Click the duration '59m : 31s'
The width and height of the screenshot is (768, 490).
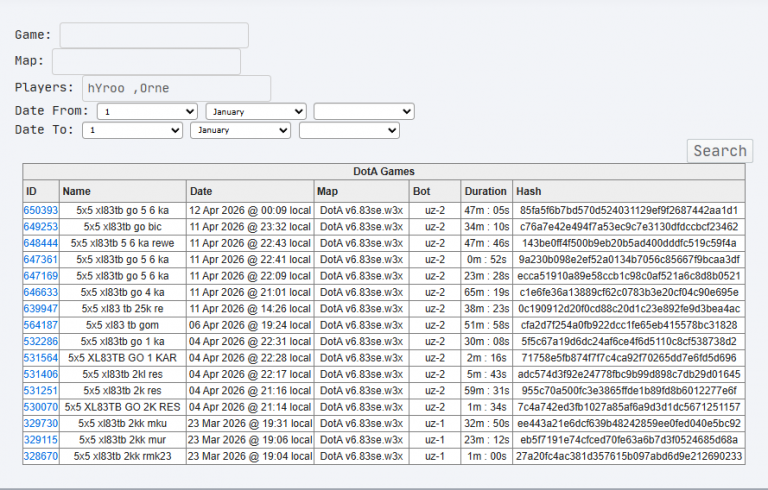[486, 391]
